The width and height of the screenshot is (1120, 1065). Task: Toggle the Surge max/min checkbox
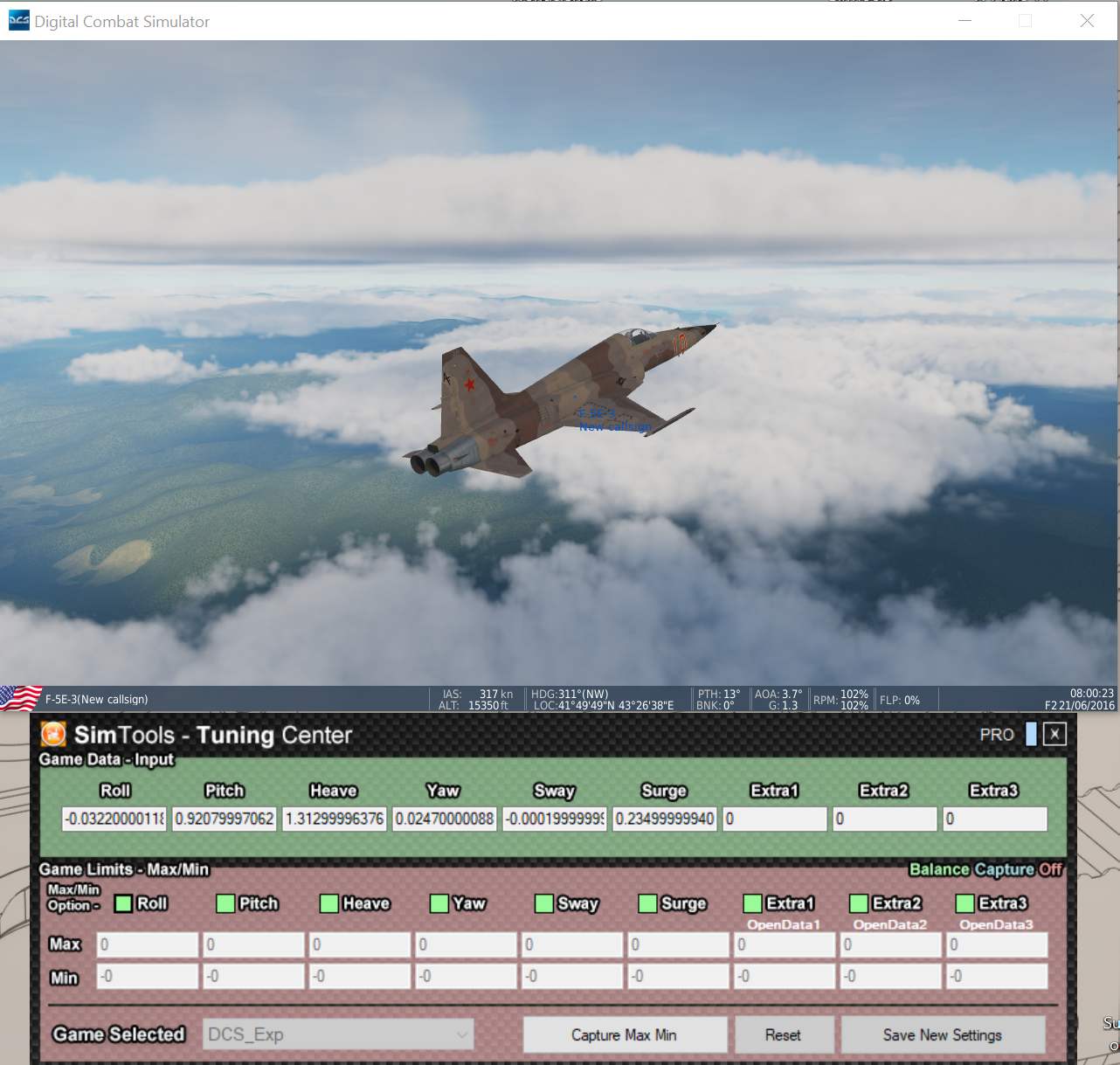[647, 903]
